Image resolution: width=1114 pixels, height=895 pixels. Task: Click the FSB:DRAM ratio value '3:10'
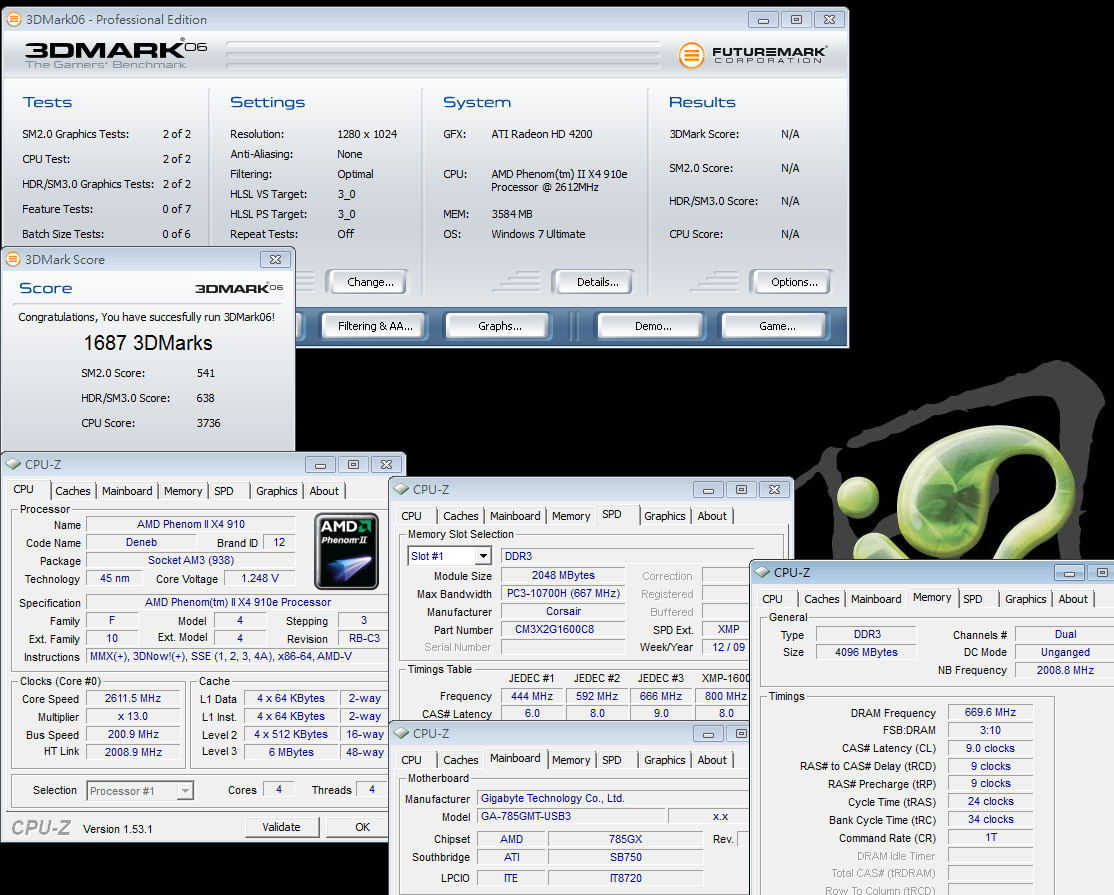coord(990,730)
